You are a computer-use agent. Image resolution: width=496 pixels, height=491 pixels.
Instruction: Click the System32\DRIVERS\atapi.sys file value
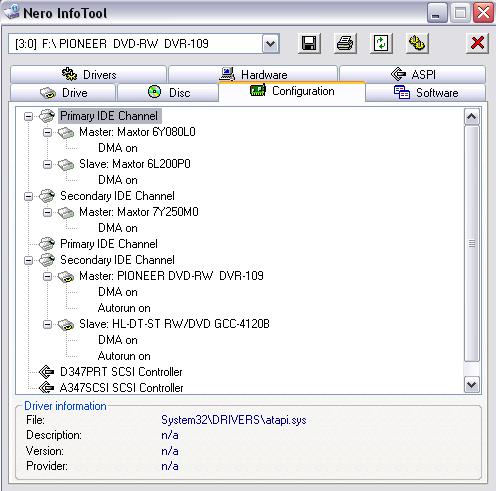234,420
